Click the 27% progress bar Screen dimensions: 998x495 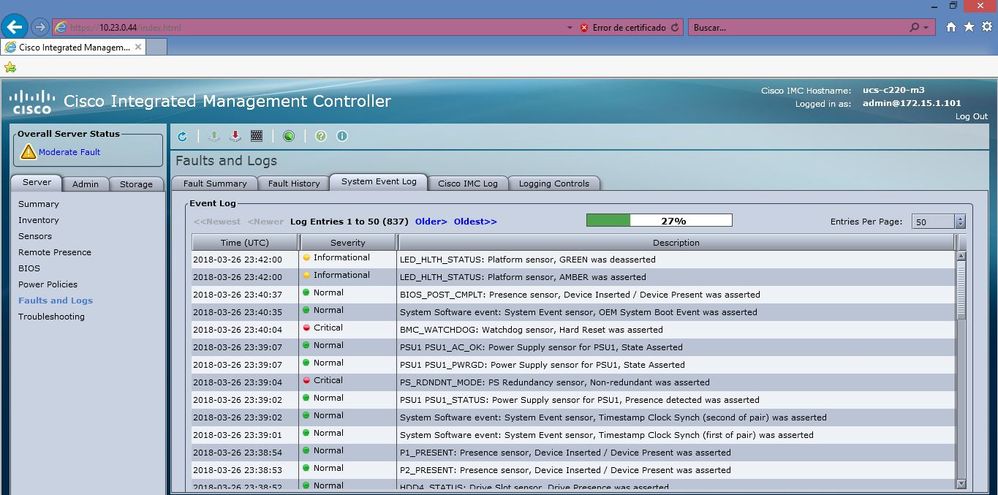pyautogui.click(x=659, y=221)
